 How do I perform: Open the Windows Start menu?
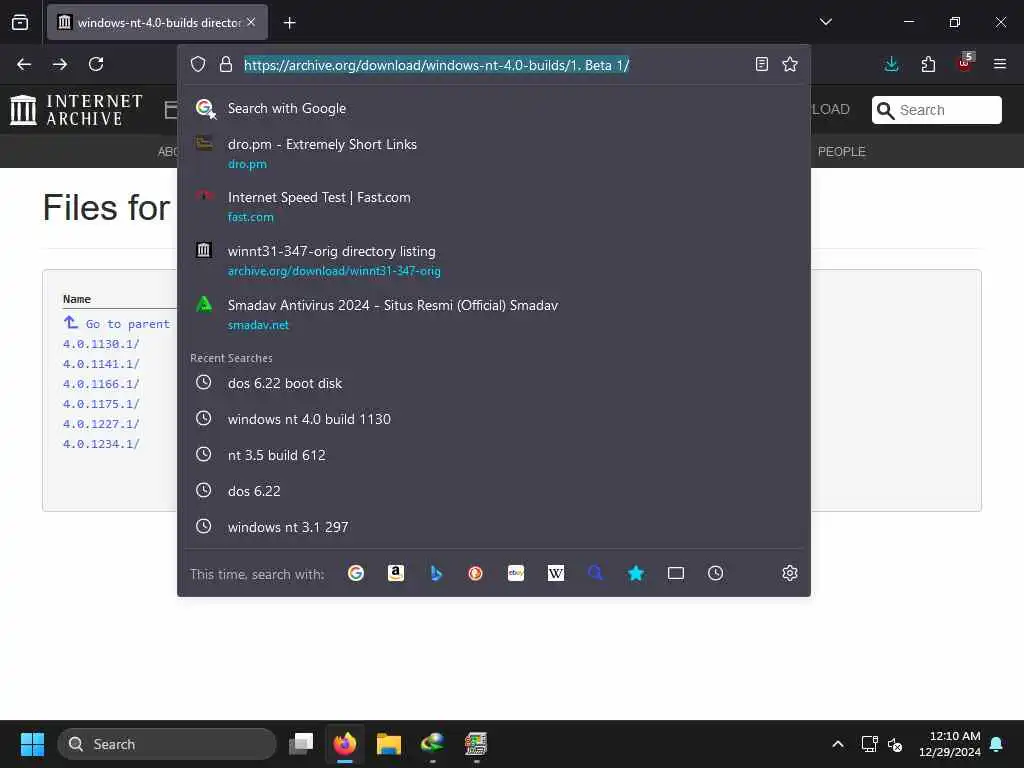click(x=32, y=744)
